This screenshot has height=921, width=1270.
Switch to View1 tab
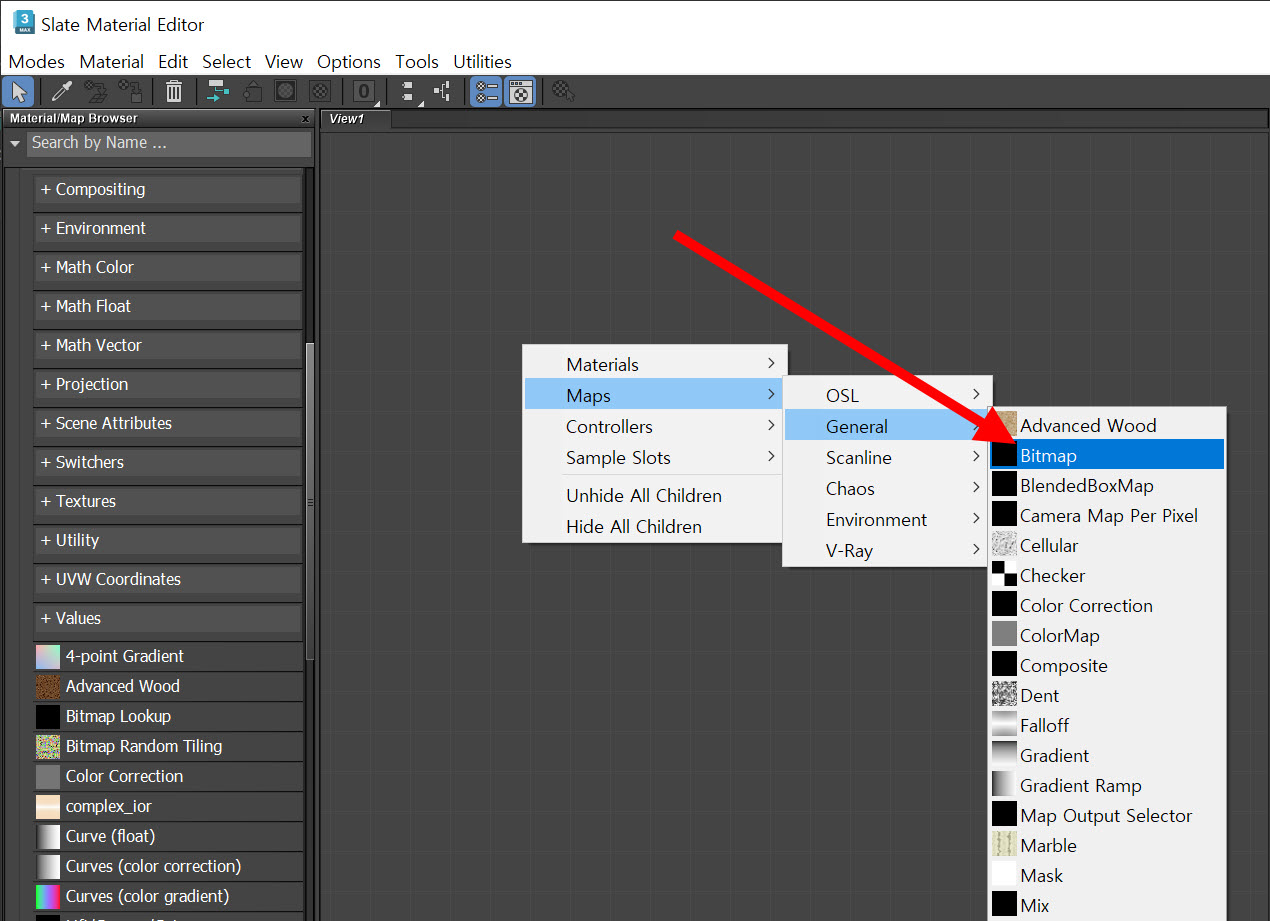click(x=355, y=119)
